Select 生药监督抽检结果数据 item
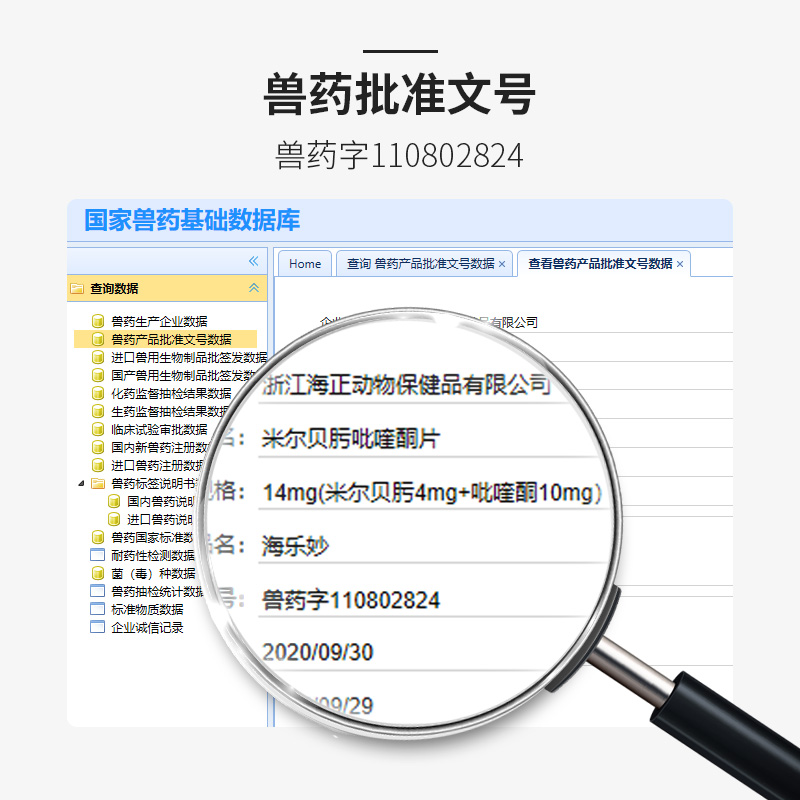This screenshot has width=800, height=800. [170, 411]
